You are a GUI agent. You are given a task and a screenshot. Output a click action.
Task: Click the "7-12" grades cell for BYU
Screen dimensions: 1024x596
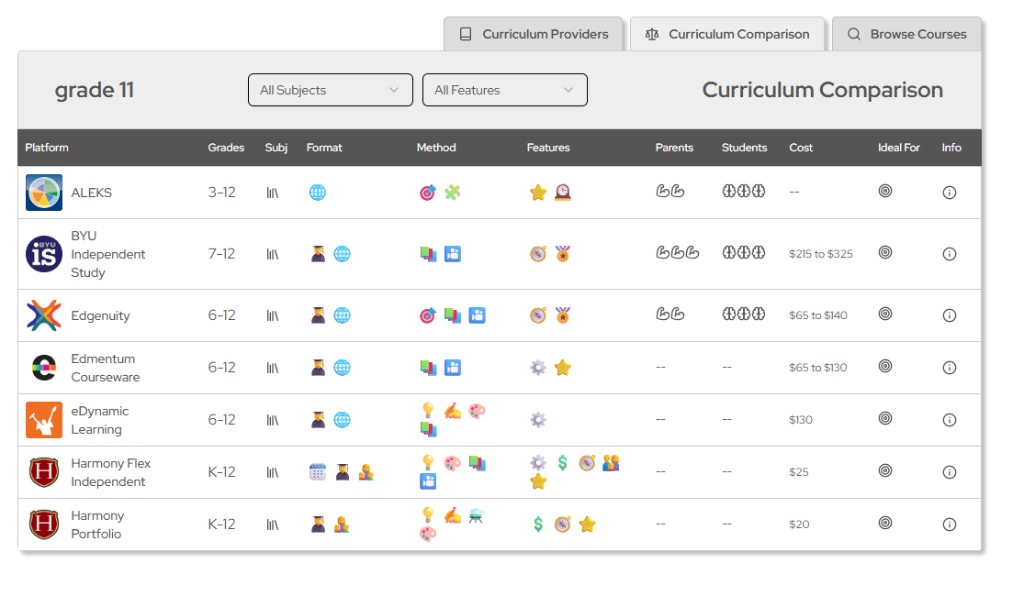point(221,254)
